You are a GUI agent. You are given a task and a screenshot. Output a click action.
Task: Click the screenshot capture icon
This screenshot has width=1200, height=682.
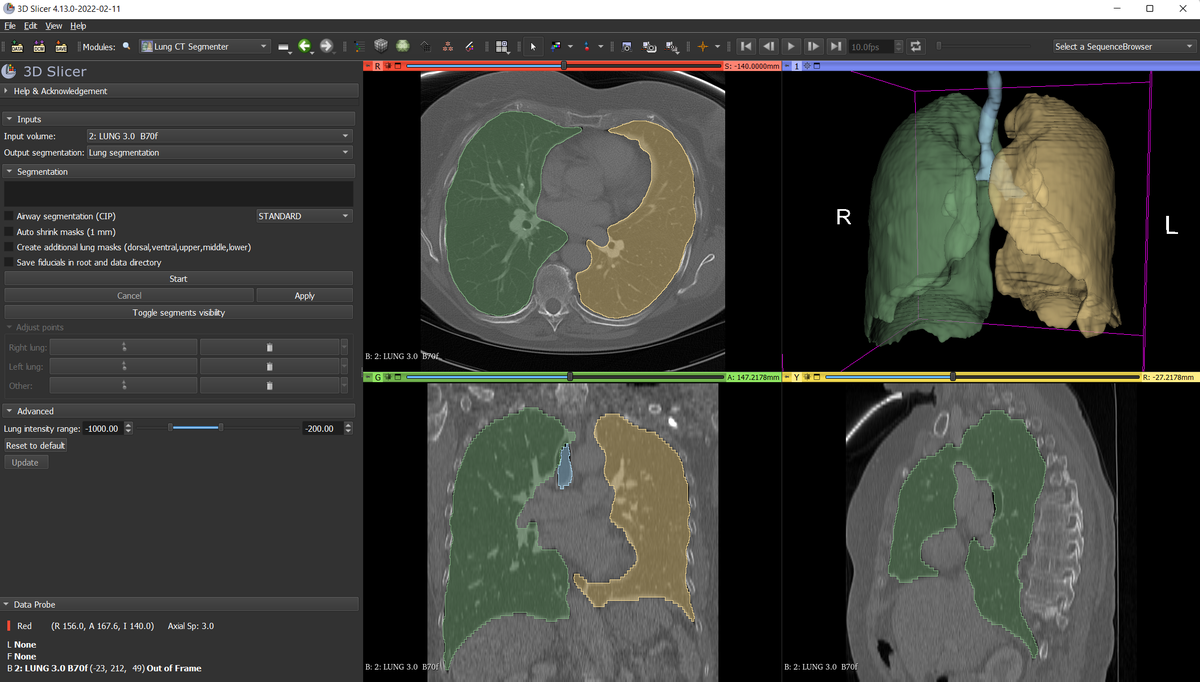tap(625, 46)
